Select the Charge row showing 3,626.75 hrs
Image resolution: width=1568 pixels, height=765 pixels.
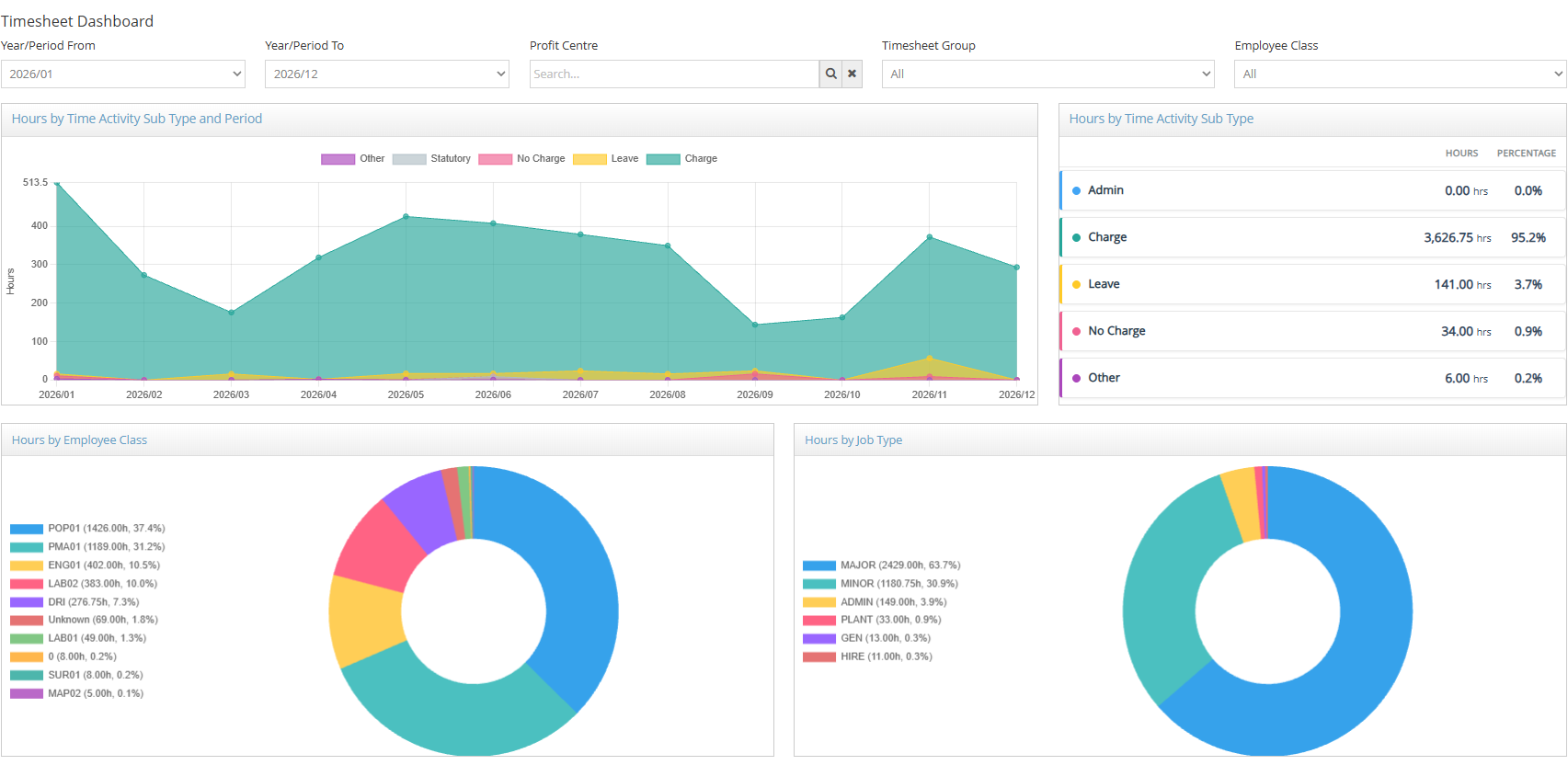[x=1312, y=237]
